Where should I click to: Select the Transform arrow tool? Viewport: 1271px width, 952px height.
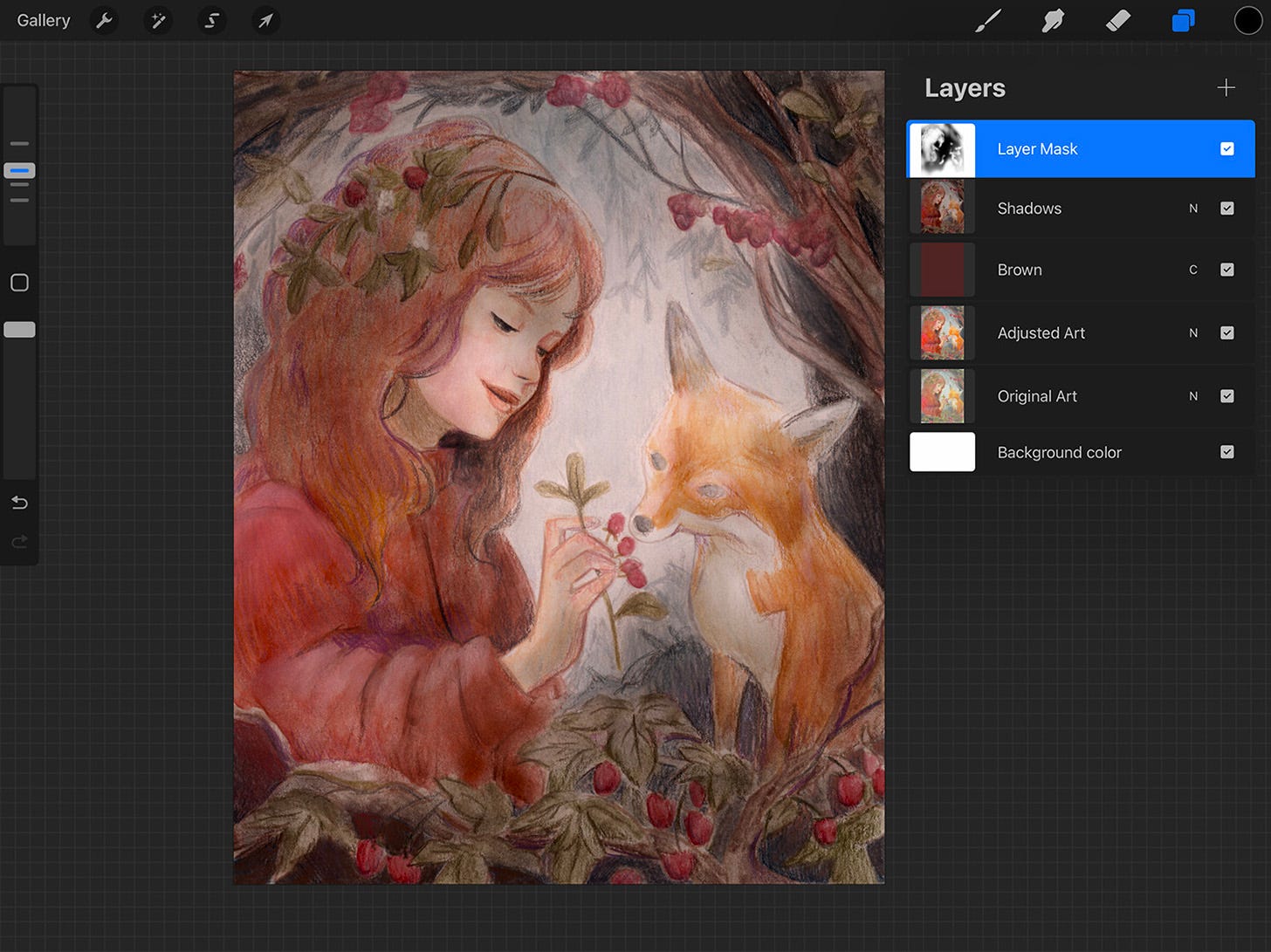265,20
